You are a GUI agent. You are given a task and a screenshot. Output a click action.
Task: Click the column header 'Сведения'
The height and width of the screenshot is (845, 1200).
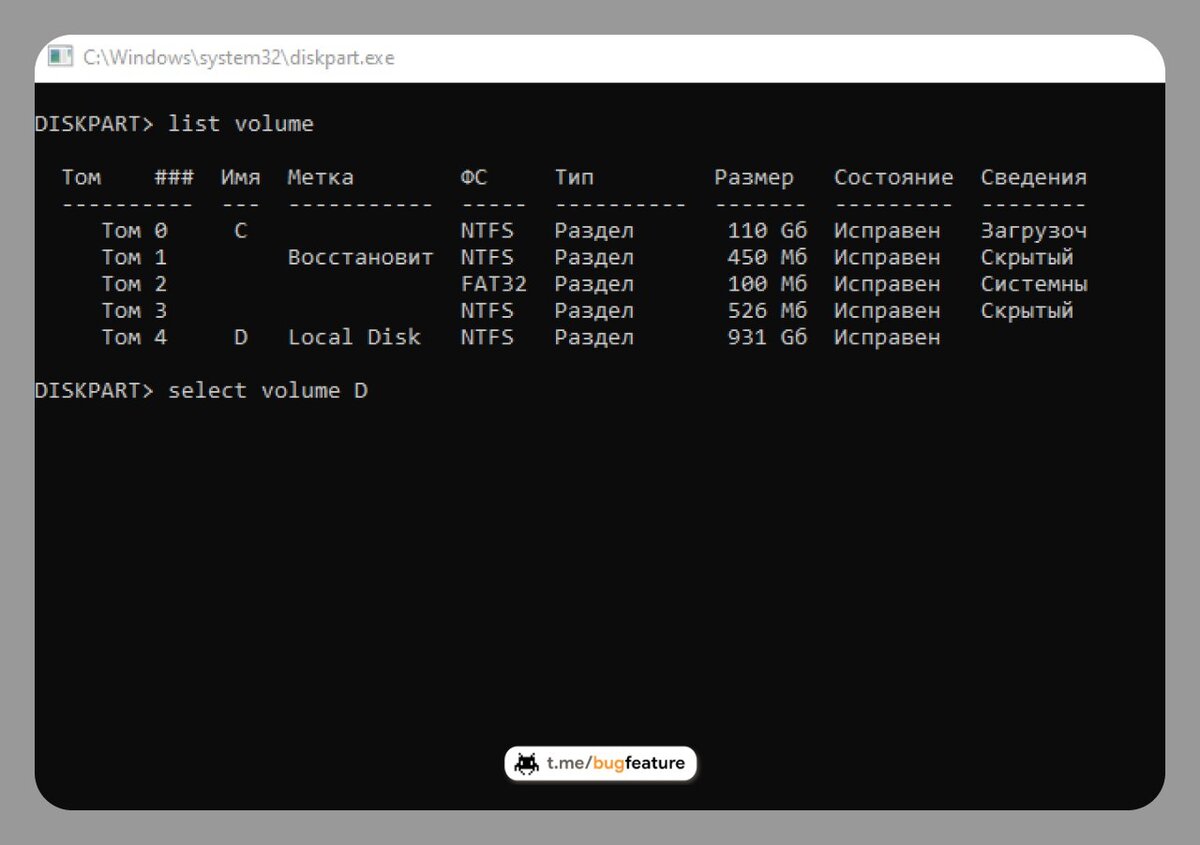tap(1034, 177)
